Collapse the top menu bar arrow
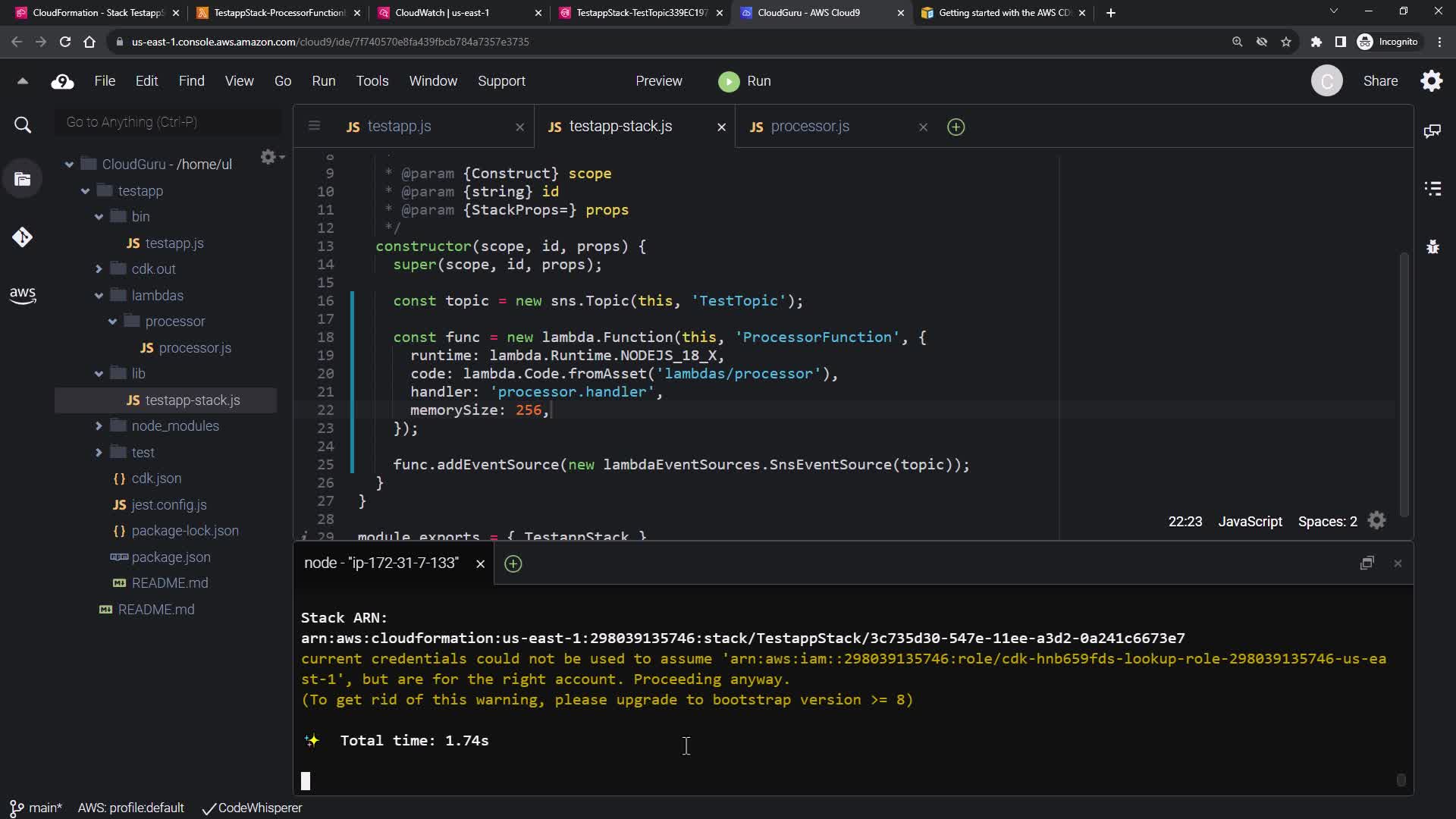The height and width of the screenshot is (819, 1456). tap(23, 81)
